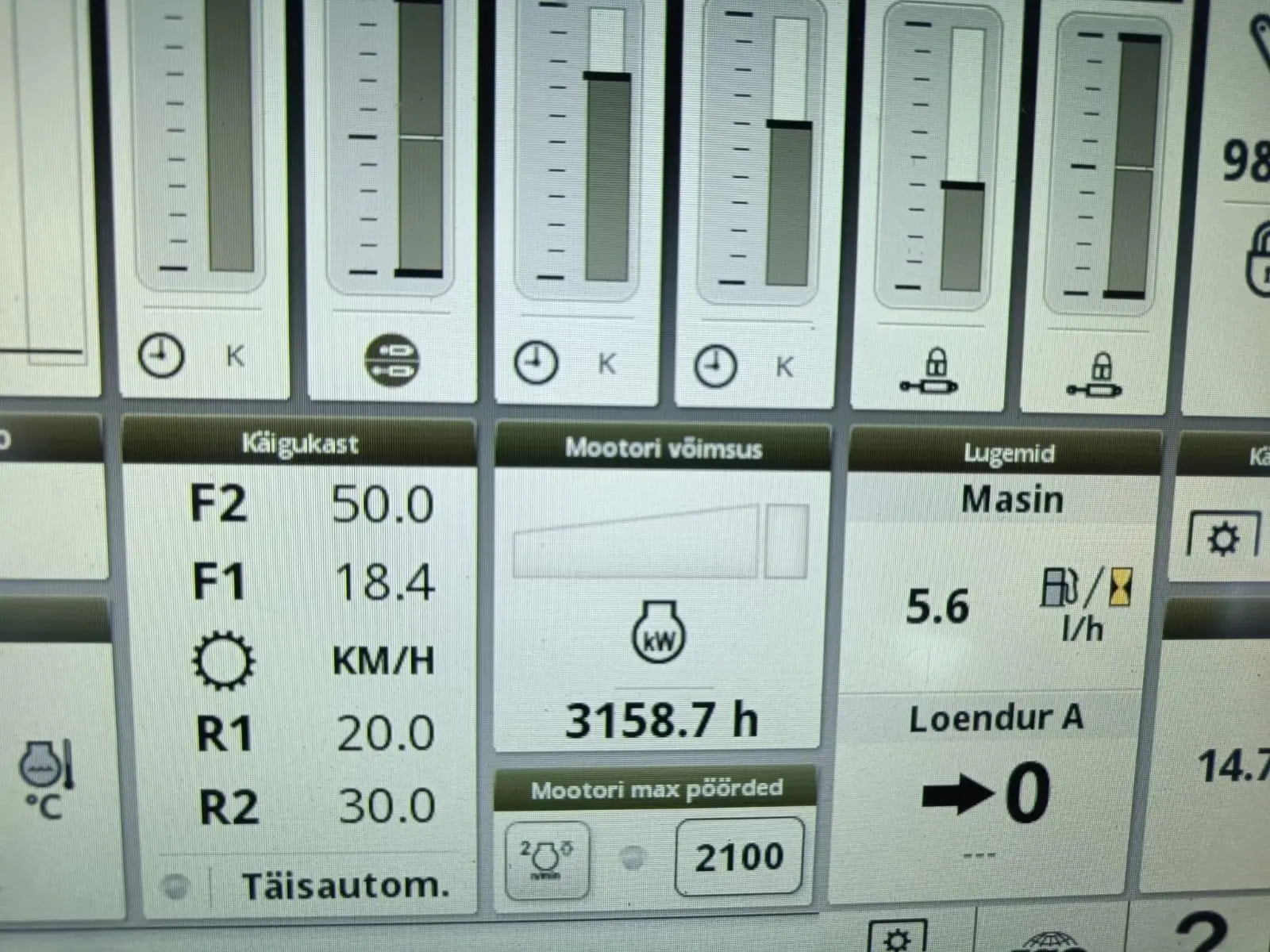Open the Mootori võimsus panel header

(x=662, y=448)
